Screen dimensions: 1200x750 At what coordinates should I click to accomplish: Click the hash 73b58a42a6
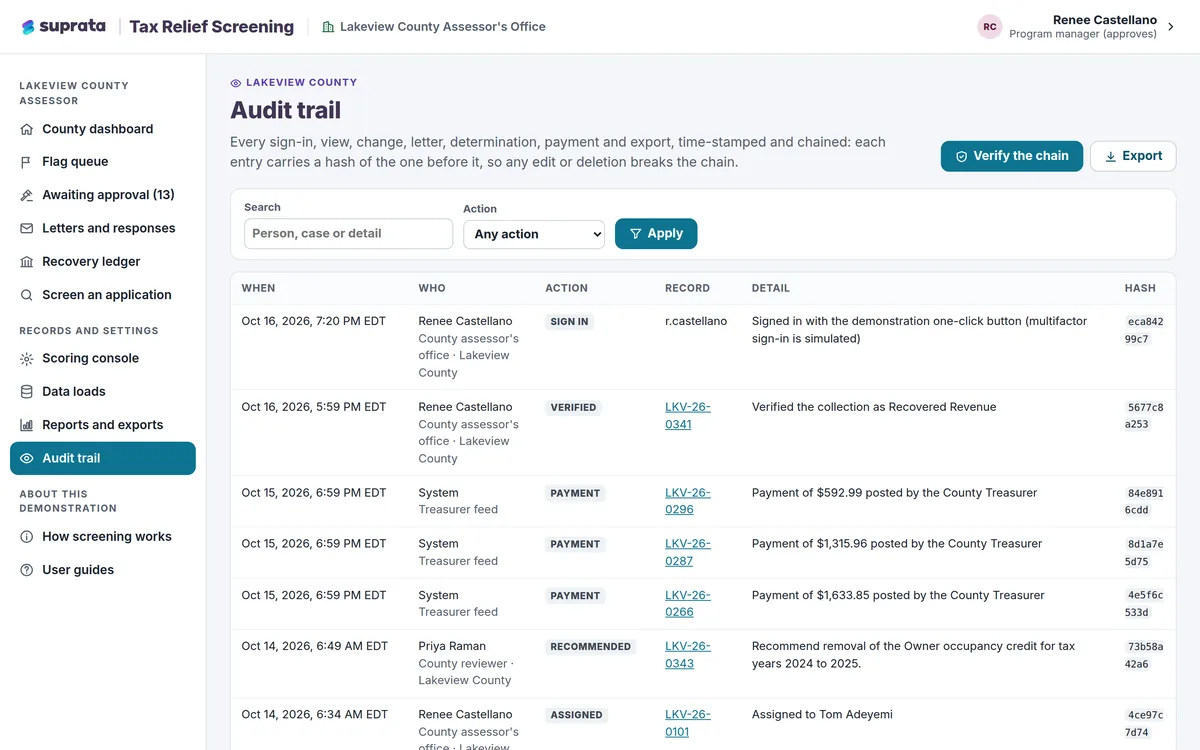pyautogui.click(x=1144, y=655)
